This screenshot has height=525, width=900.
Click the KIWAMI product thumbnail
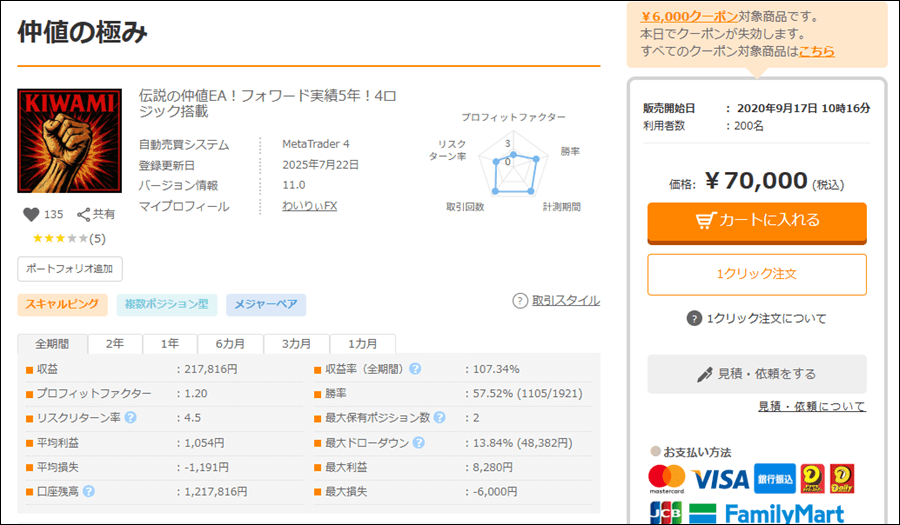[70, 141]
